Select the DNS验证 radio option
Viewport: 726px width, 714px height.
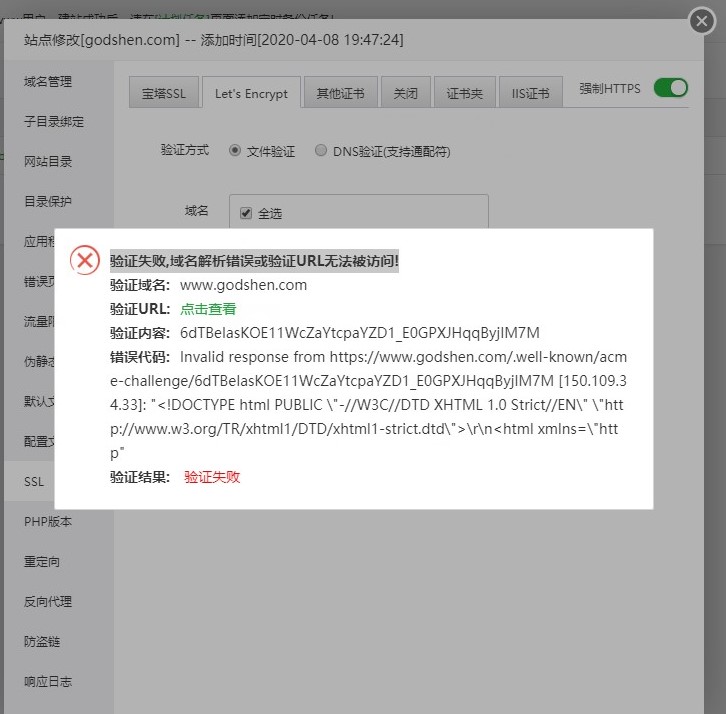click(320, 150)
